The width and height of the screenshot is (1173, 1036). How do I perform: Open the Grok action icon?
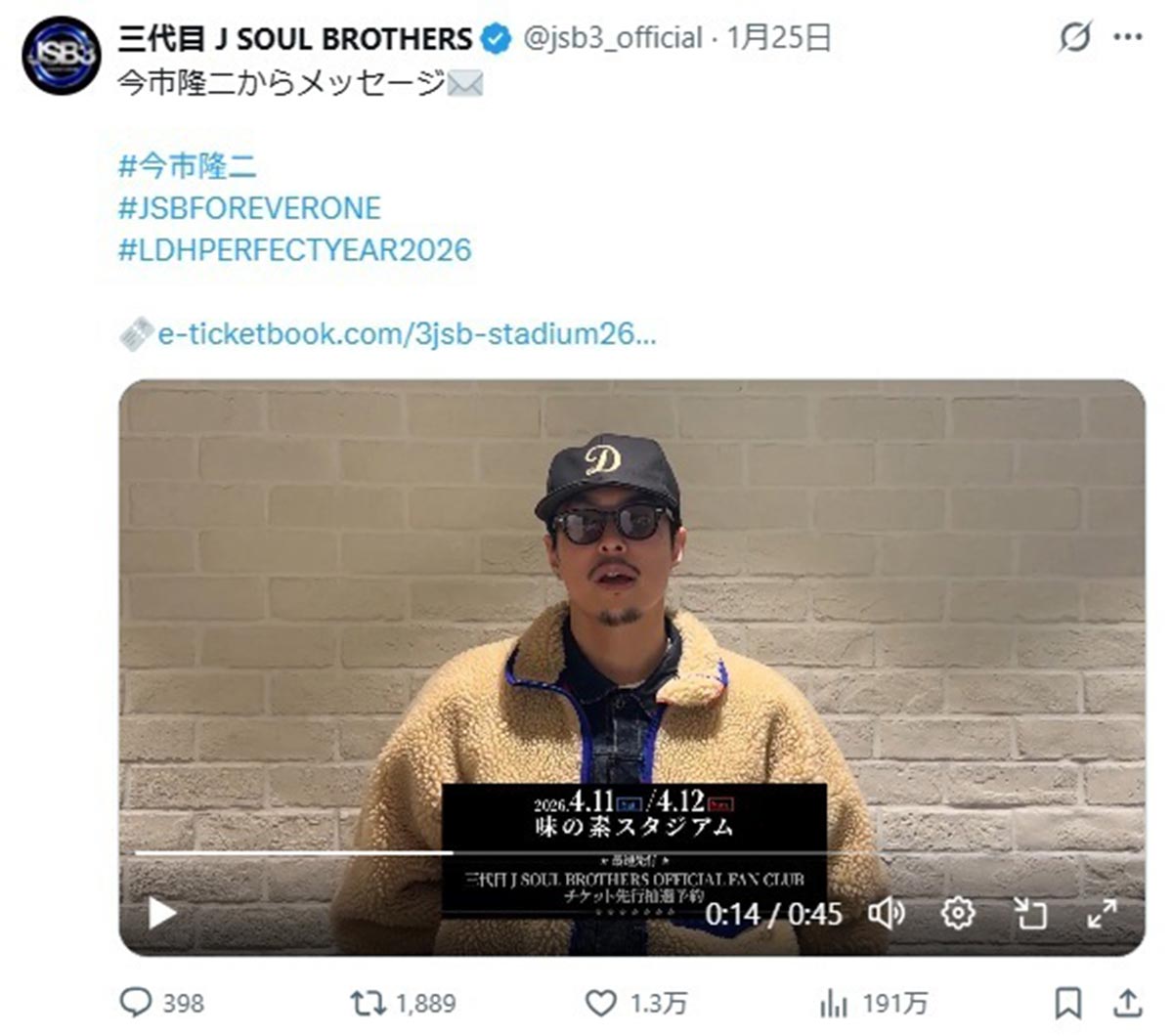pos(1075,37)
